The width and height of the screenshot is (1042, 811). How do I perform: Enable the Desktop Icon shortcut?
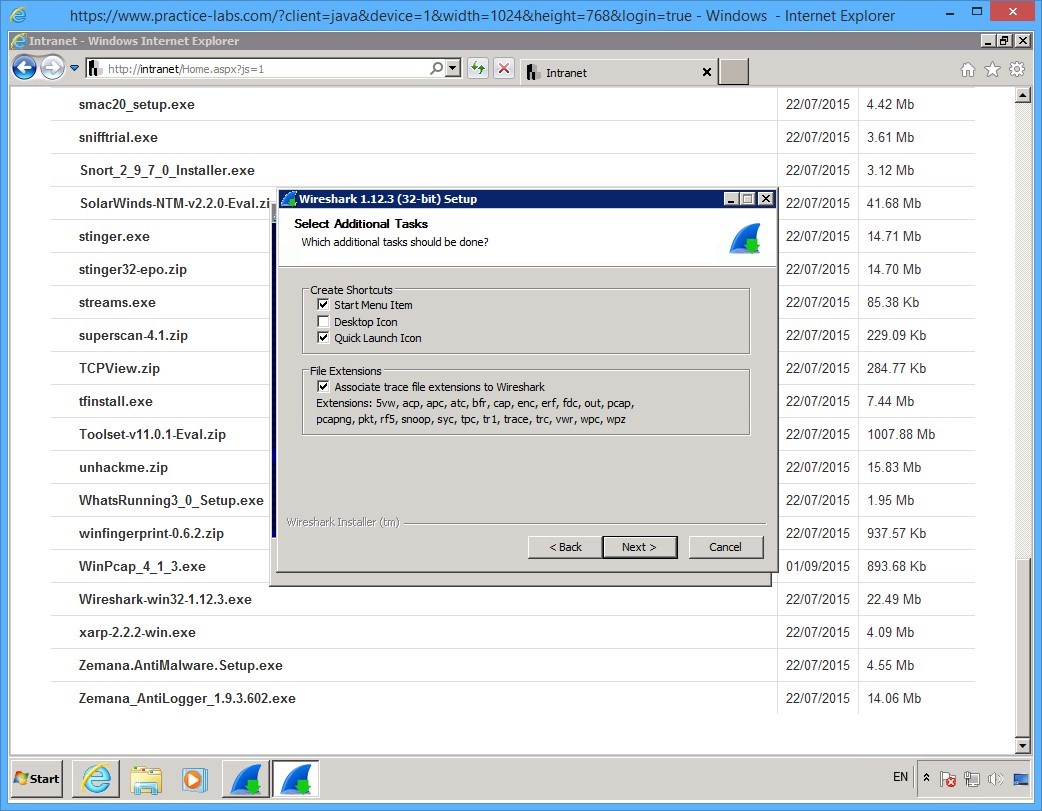323,321
